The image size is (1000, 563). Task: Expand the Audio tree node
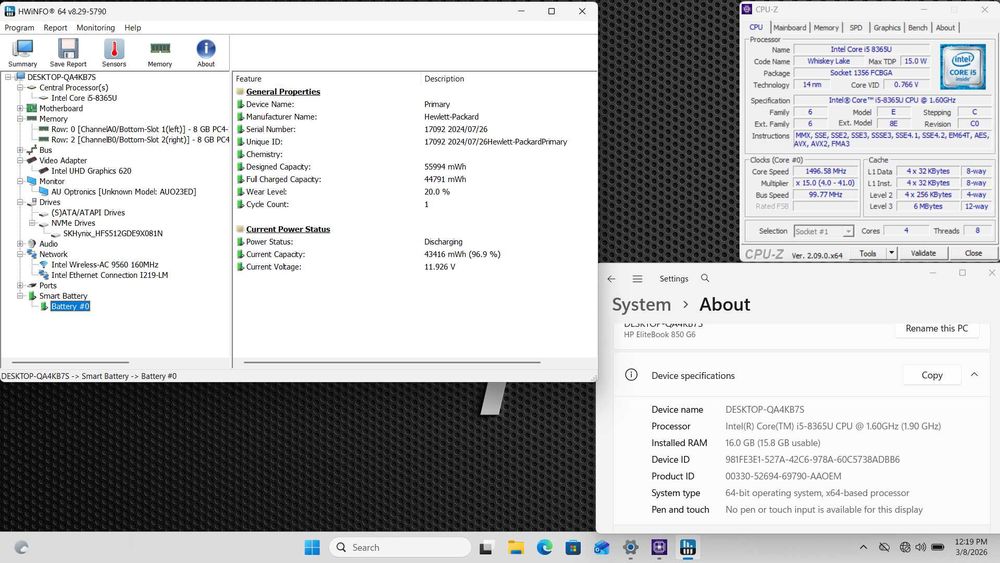(x=20, y=244)
